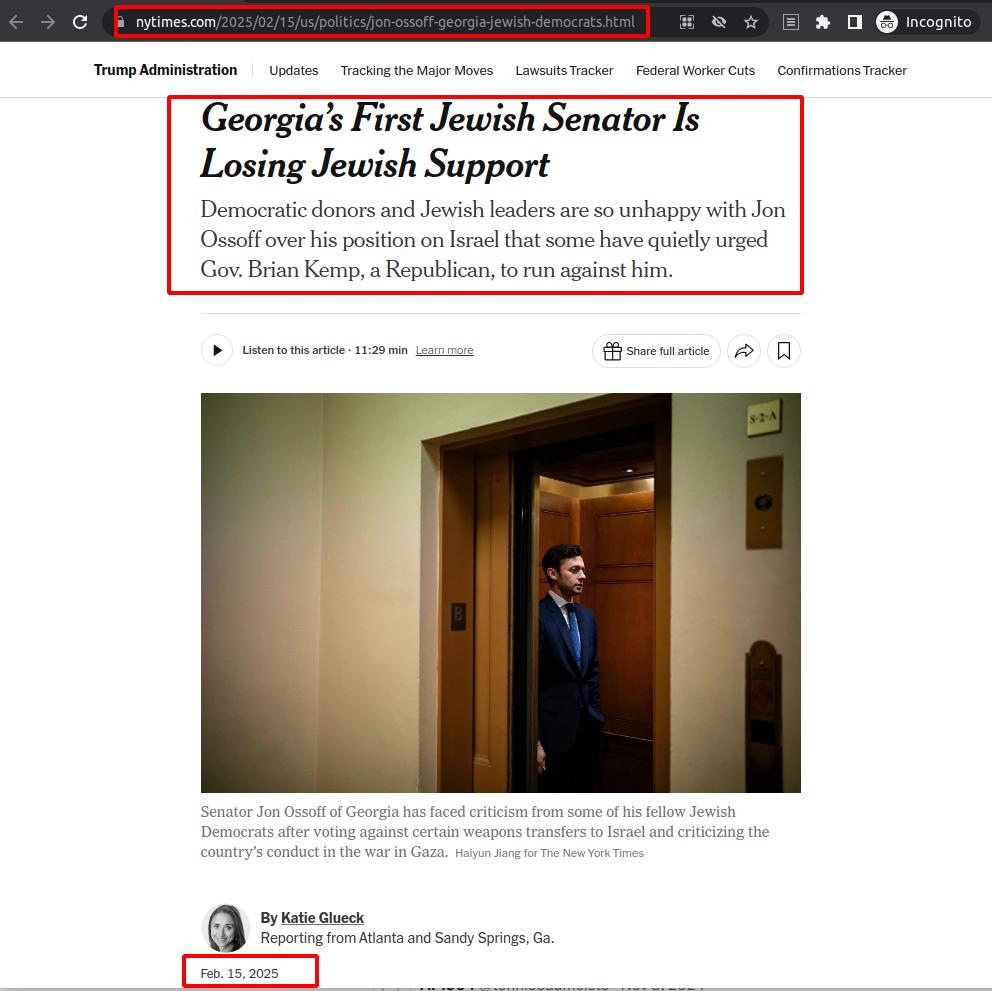Click the Incognito profile indicator
The width and height of the screenshot is (992, 991).
[x=925, y=22]
